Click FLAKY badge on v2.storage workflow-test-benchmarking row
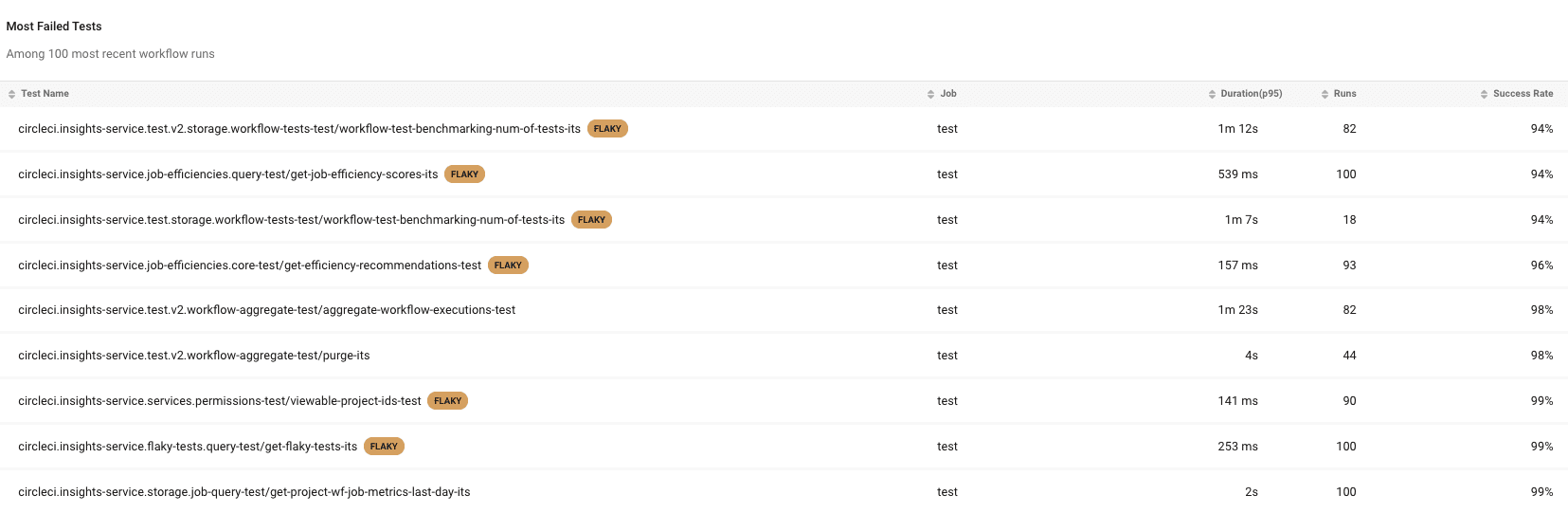Image resolution: width=1568 pixels, height=513 pixels. click(607, 129)
